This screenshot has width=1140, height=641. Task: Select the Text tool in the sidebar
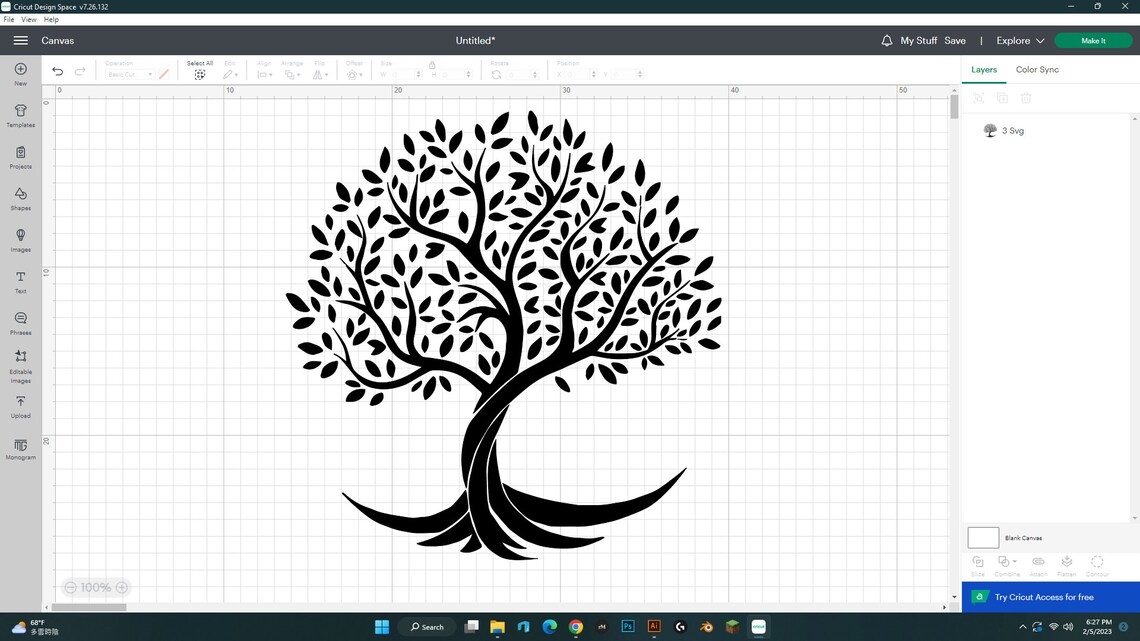click(20, 279)
